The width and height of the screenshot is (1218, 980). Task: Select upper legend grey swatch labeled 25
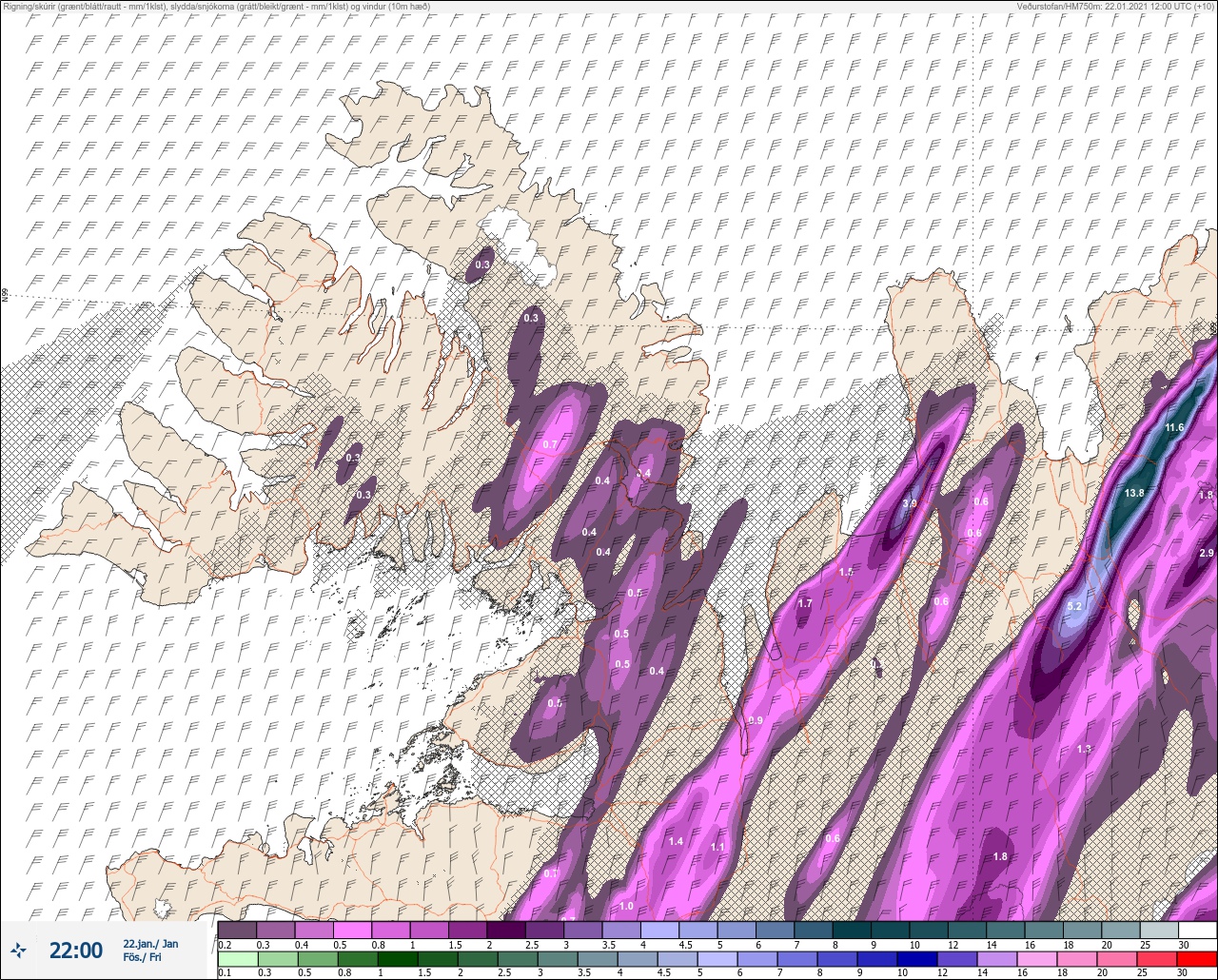(x=1158, y=930)
